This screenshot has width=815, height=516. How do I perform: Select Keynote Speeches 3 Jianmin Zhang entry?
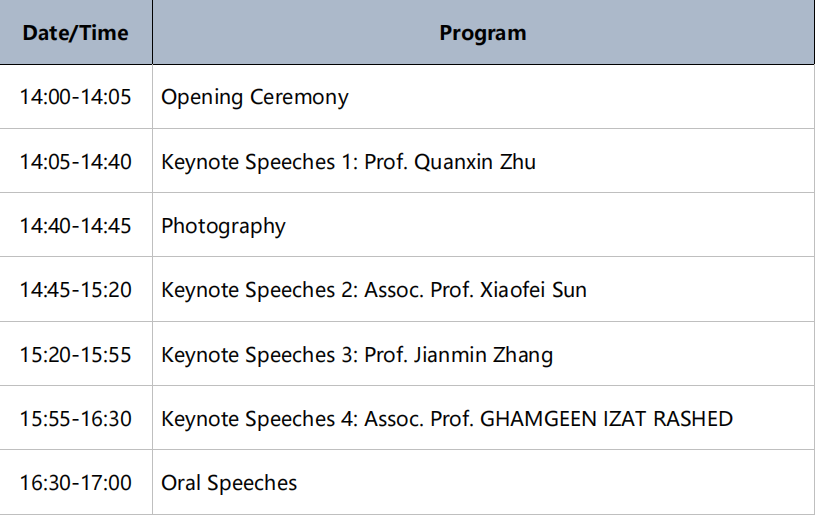483,354
